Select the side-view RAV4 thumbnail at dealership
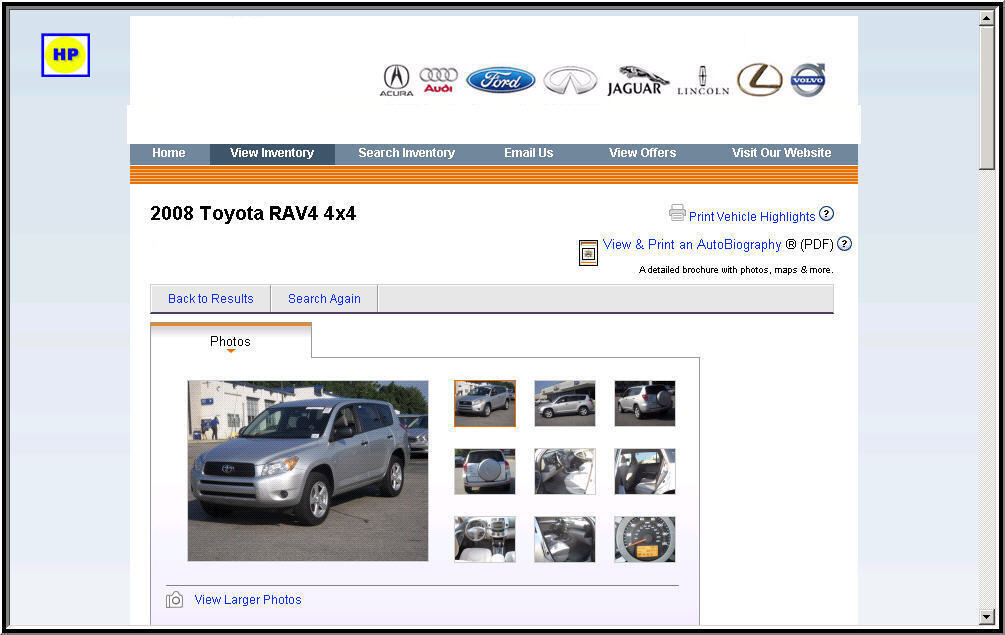 click(565, 403)
